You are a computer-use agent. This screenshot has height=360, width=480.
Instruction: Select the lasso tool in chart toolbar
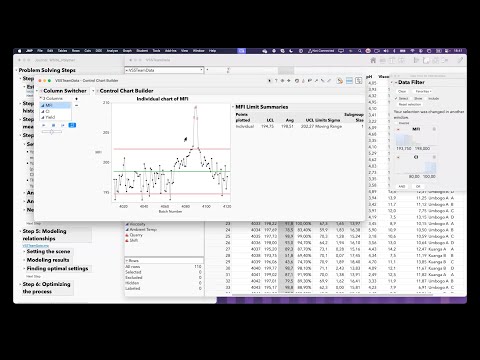pyautogui.click(x=297, y=81)
